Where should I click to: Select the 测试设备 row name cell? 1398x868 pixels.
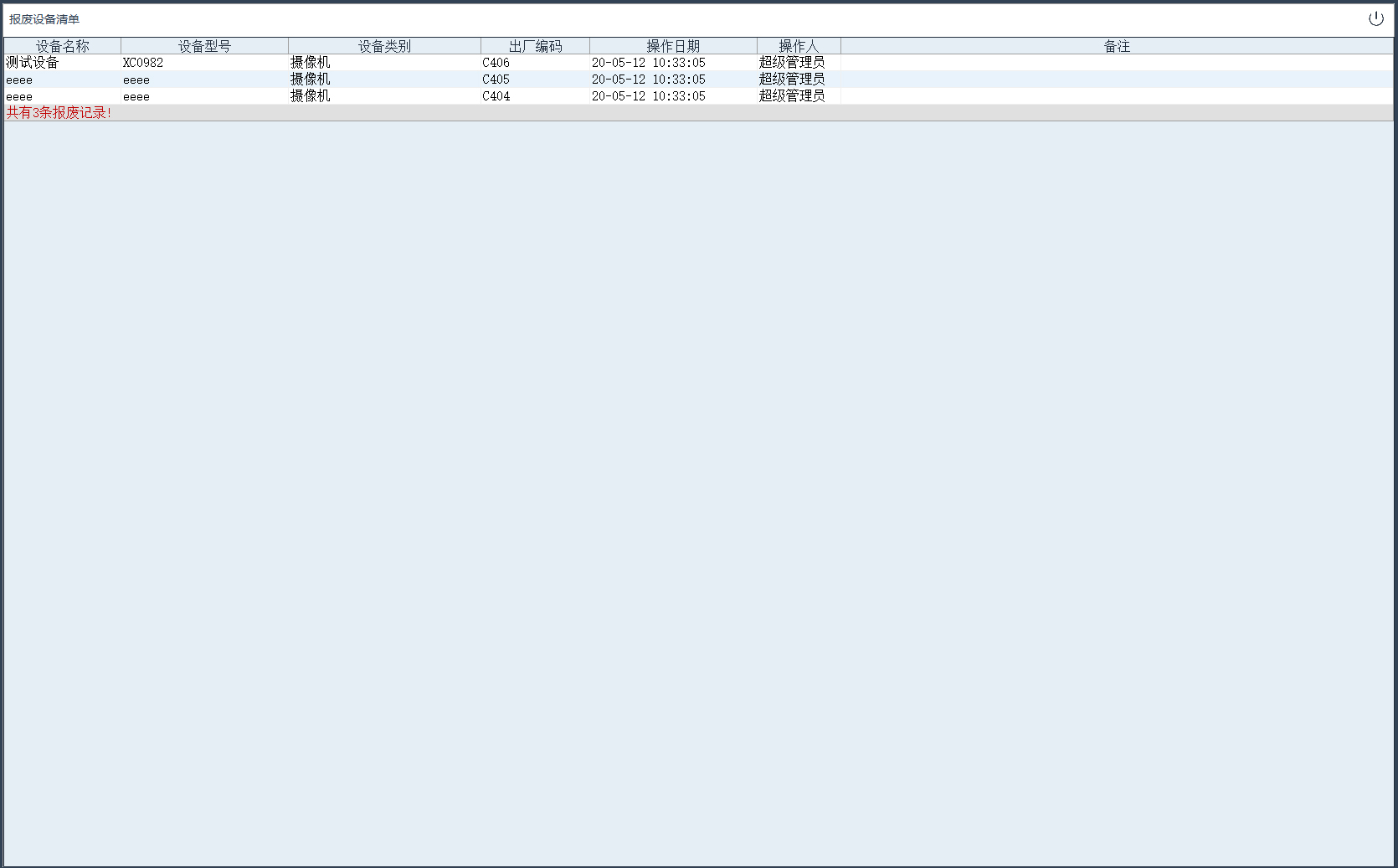(33, 63)
